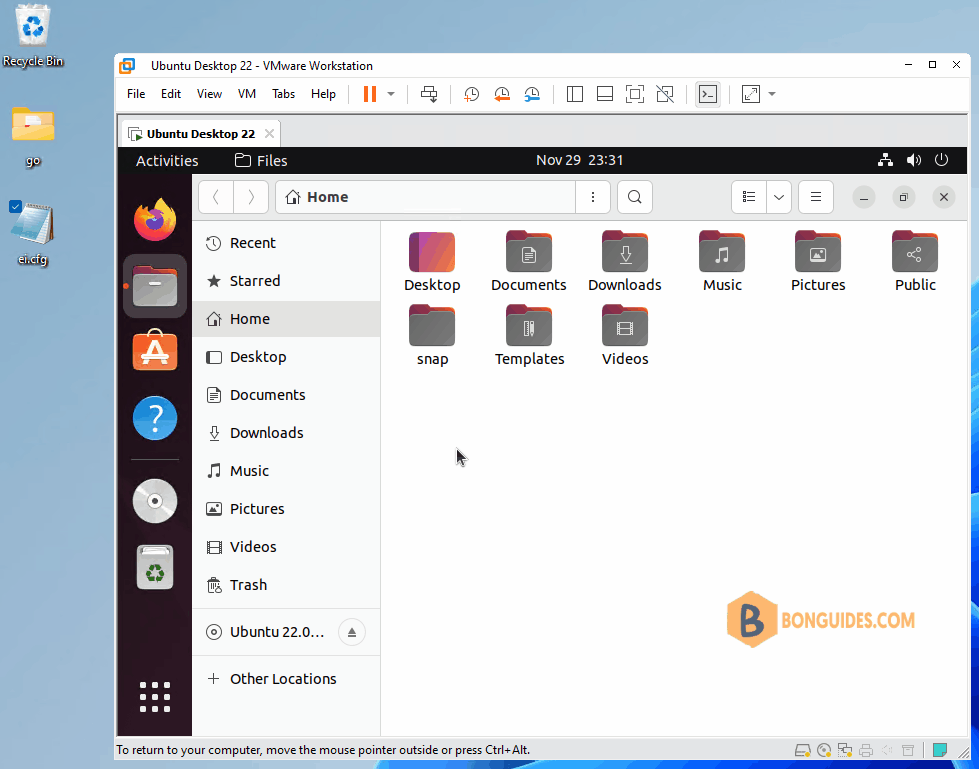Viewport: 979px width, 769px height.
Task: Pause the virtual machine with the orange button
Action: 370,94
